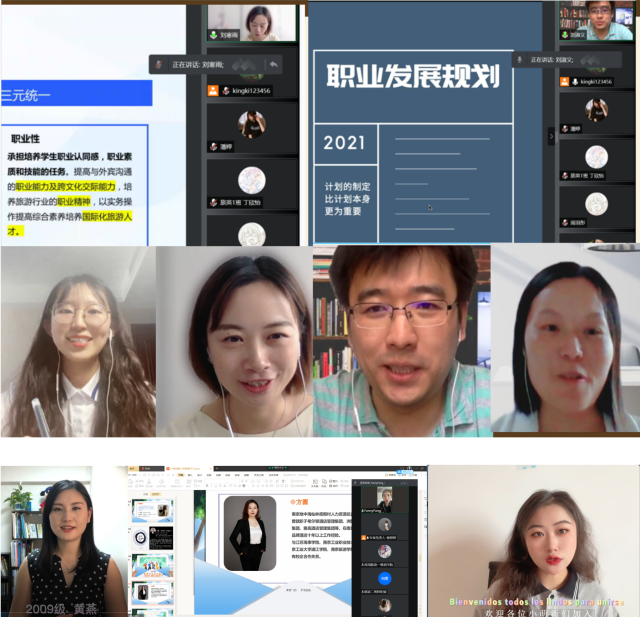This screenshot has height=617, width=640.
Task: Click FunnyFang's video tile in WPS meeting panel
Action: (384, 497)
